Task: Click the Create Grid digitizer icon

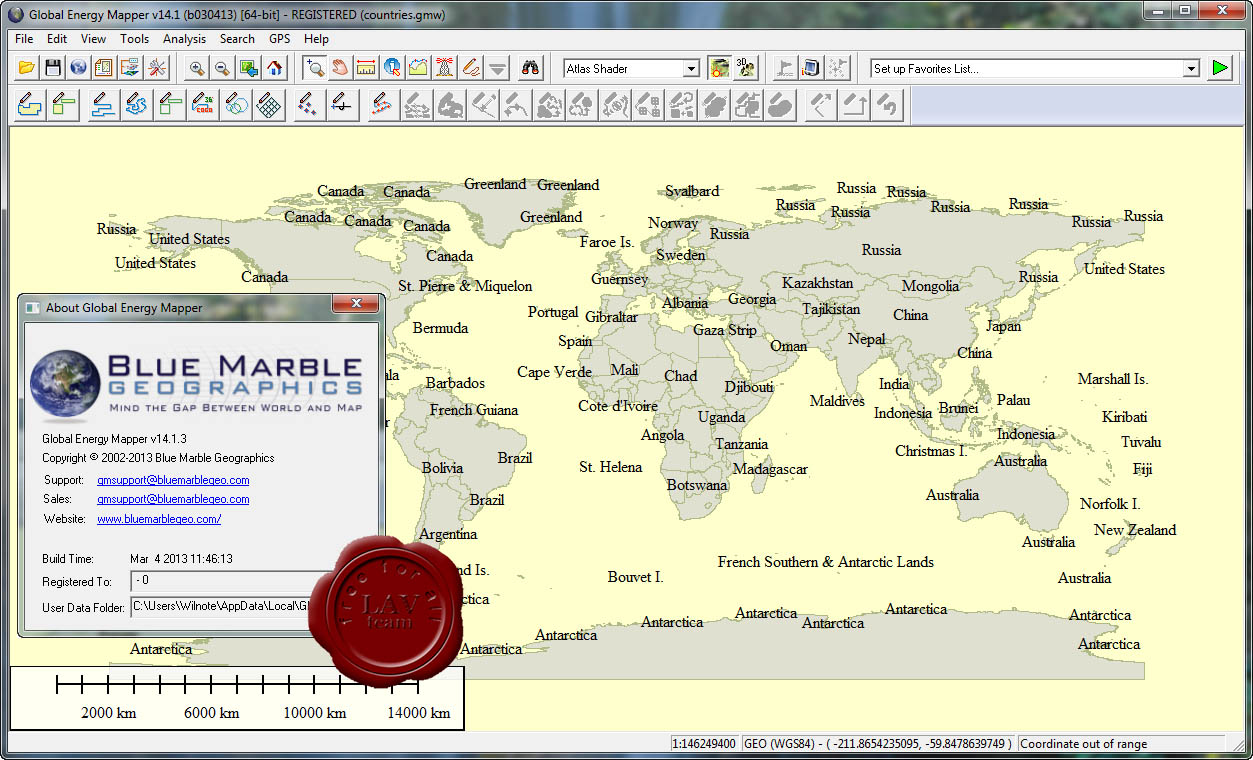Action: [x=269, y=104]
